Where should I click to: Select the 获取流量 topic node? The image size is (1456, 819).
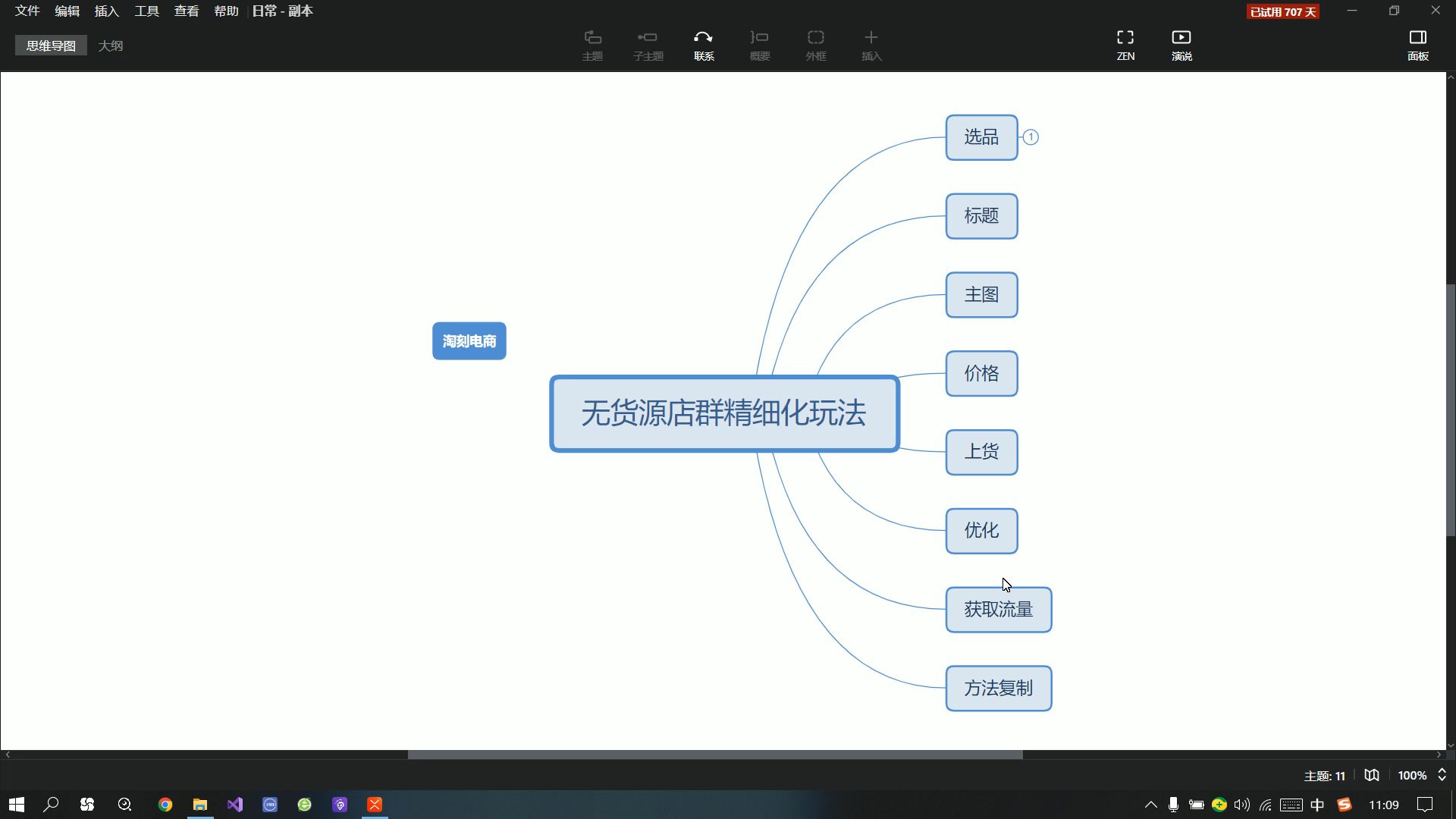998,610
